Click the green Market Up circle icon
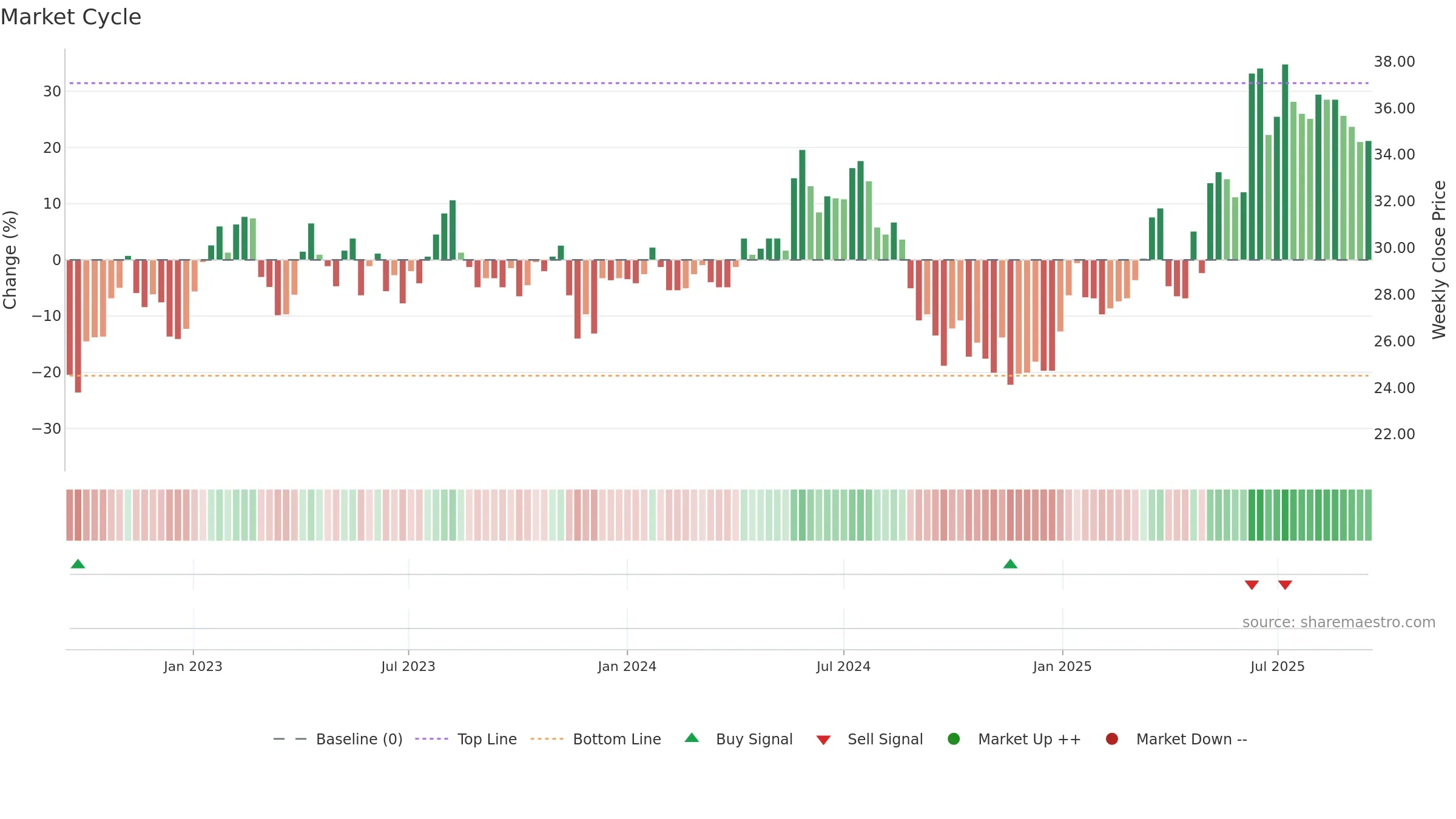Viewport: 1456px width, 819px height. coord(954,739)
